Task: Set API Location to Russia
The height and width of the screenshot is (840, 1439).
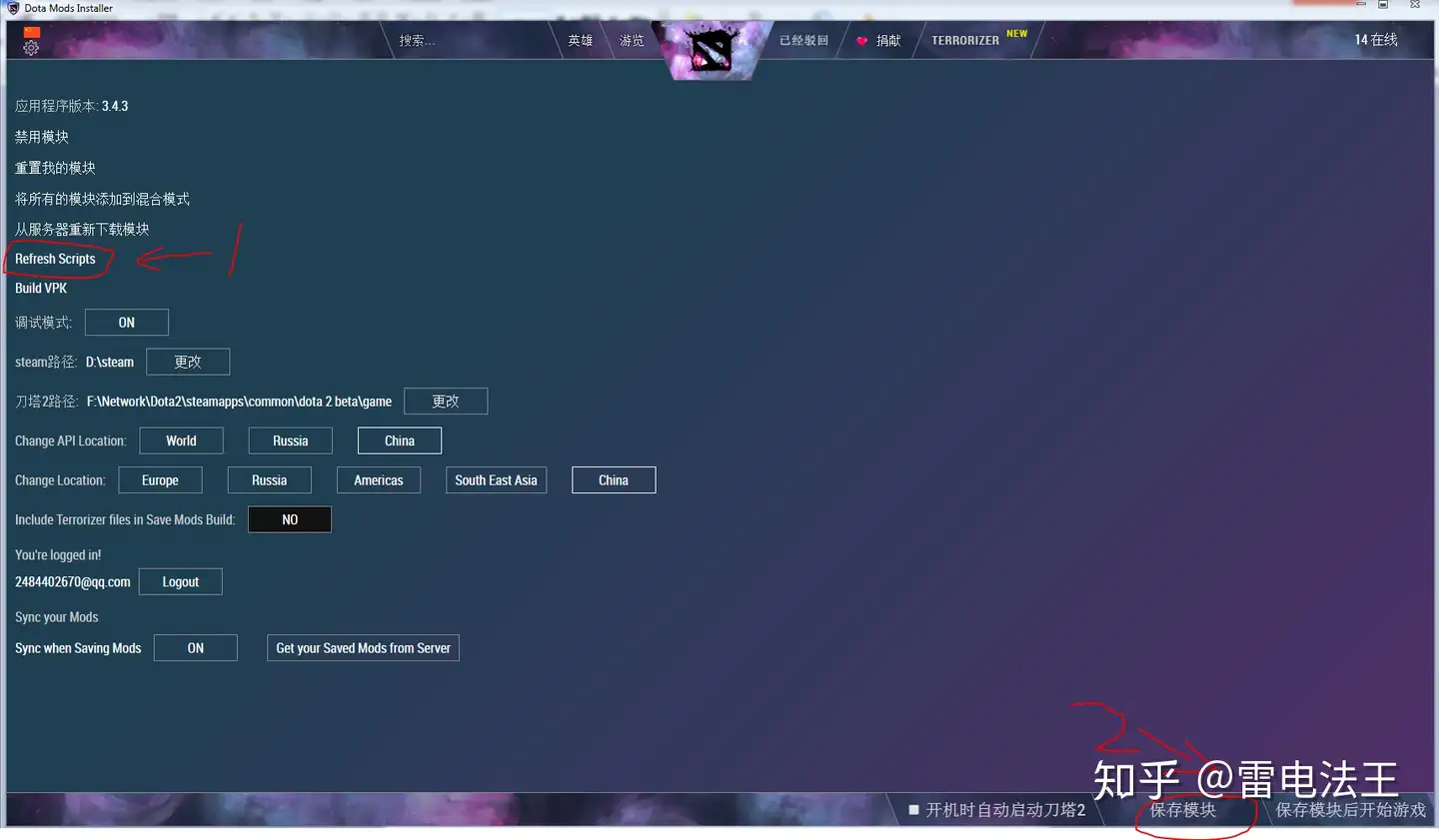Action: [291, 440]
